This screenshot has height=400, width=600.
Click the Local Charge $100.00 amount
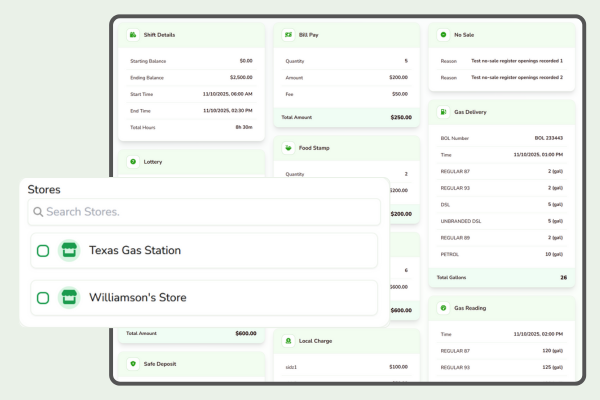pos(398,367)
